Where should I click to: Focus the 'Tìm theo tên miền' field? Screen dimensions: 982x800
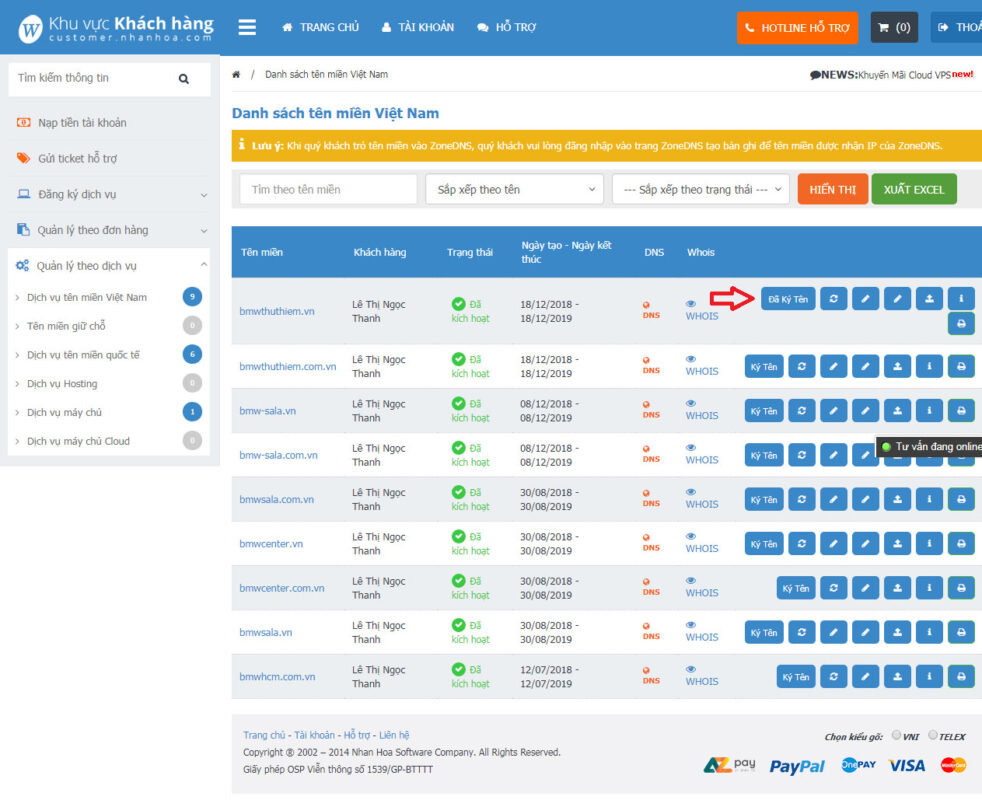pos(328,189)
